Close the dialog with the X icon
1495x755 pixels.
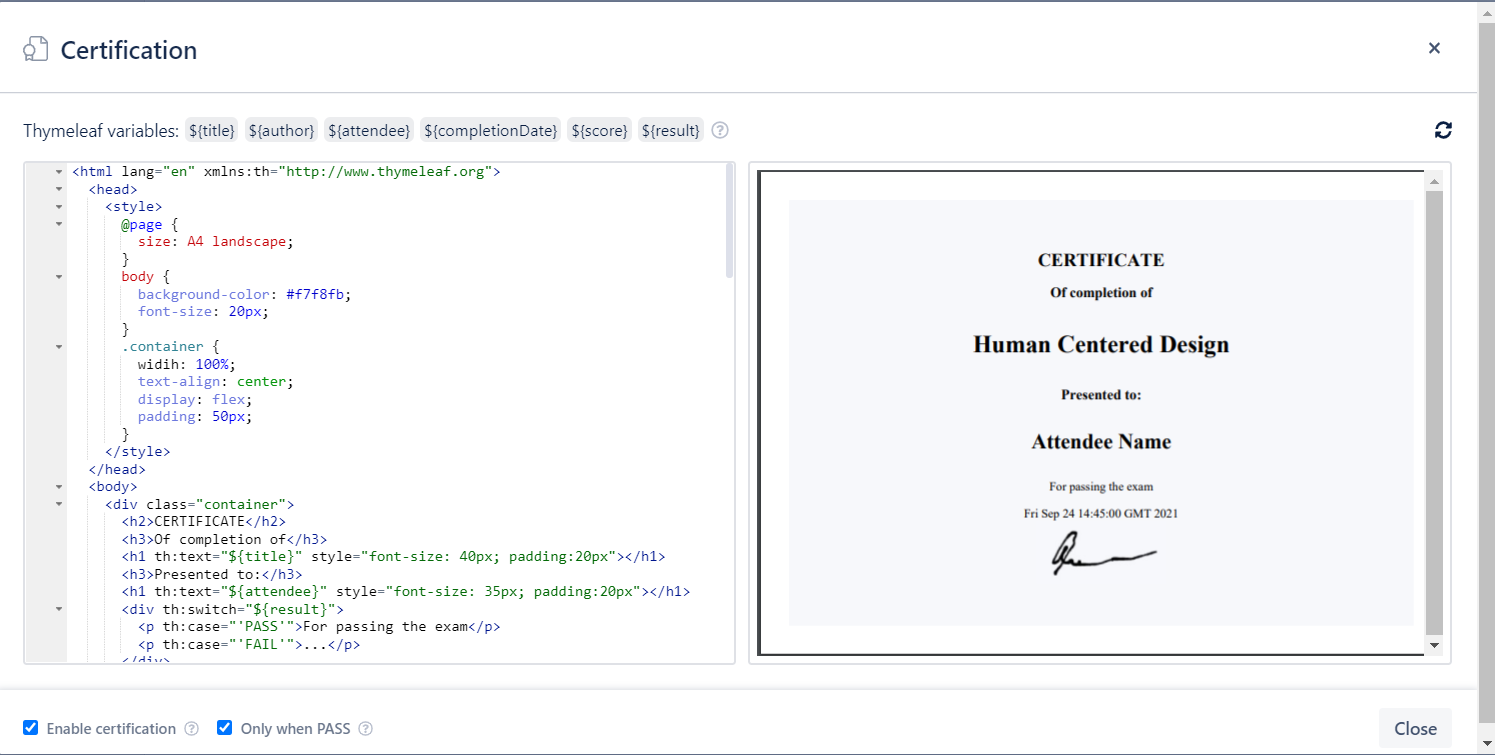[1434, 48]
